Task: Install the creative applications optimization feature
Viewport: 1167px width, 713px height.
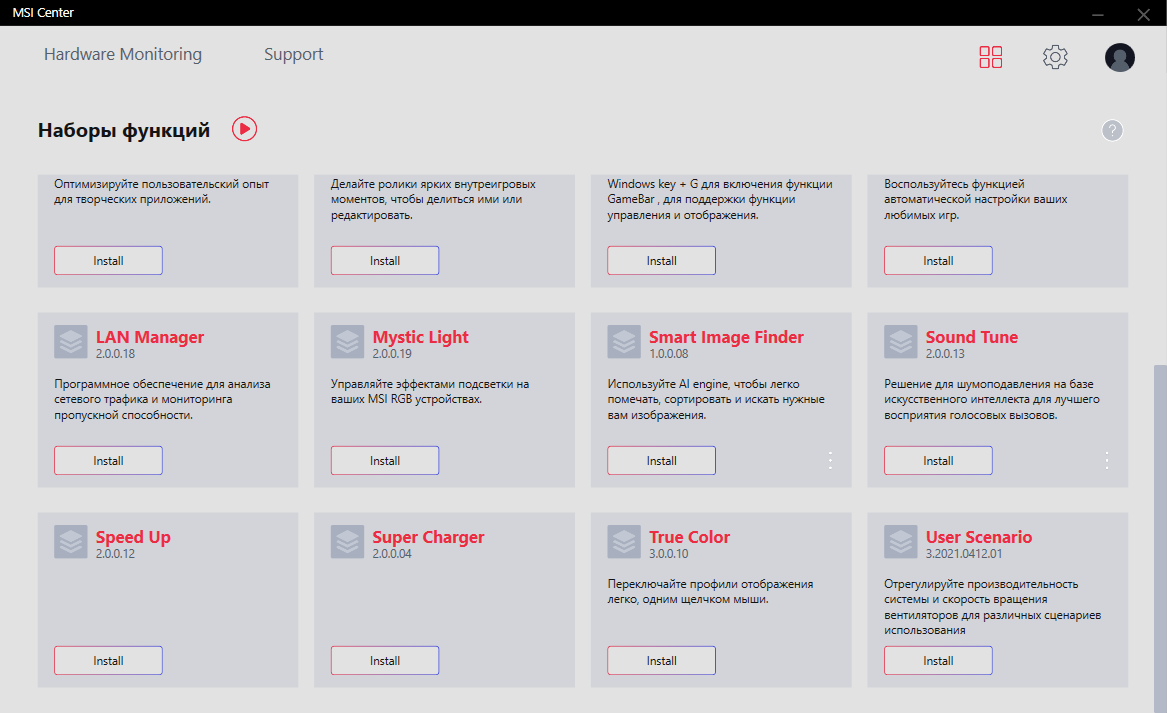Action: coord(108,260)
